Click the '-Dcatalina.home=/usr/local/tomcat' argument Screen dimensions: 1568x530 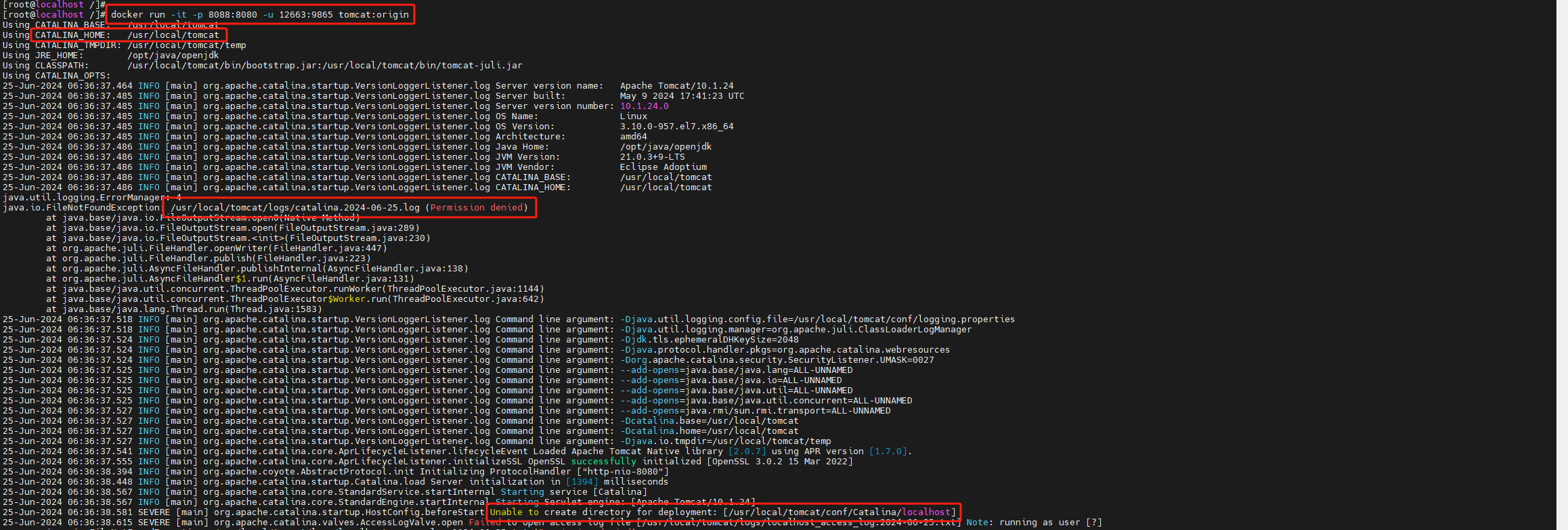(710, 430)
